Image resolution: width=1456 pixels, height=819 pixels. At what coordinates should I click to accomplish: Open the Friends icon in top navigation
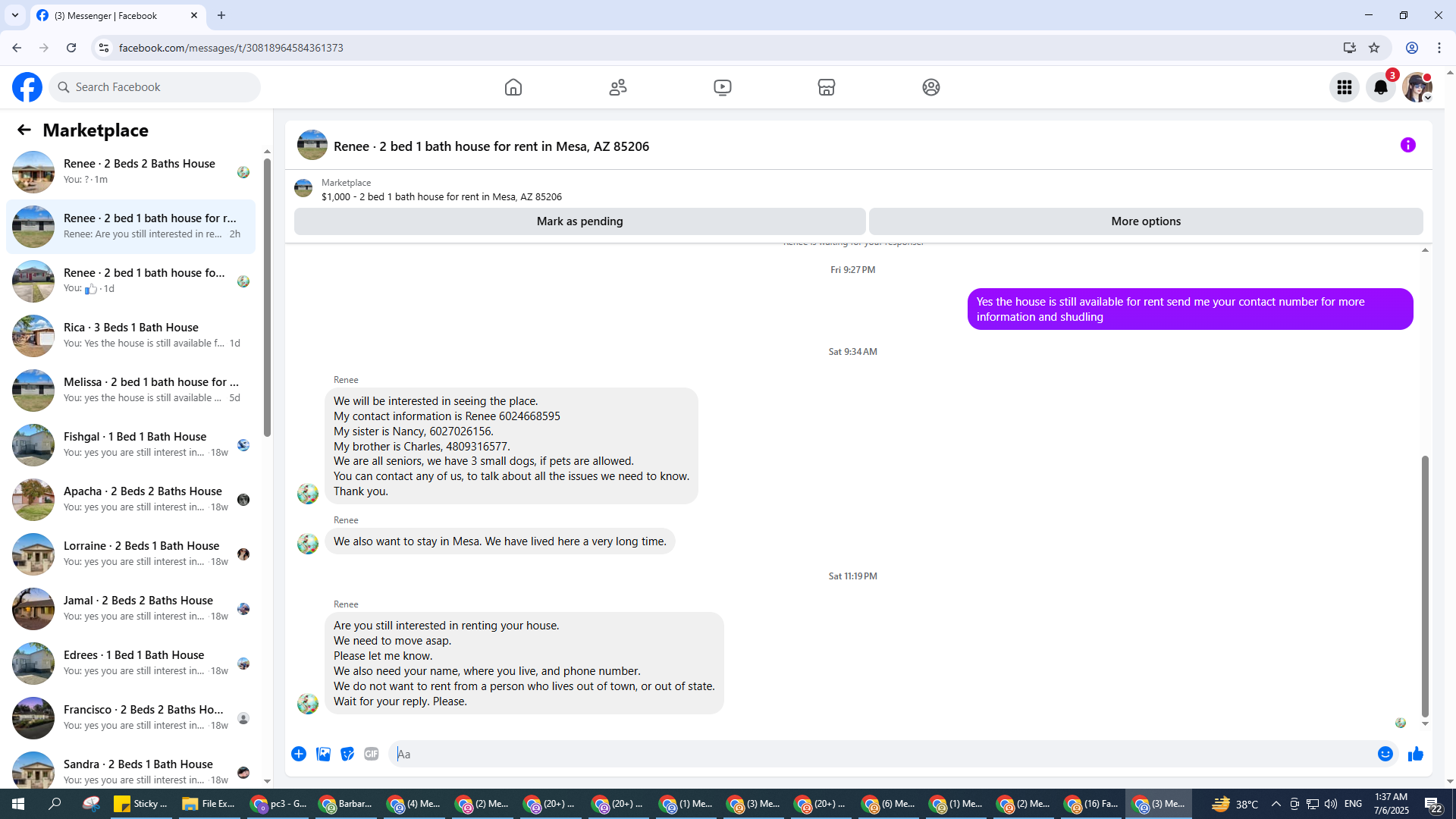pyautogui.click(x=618, y=87)
